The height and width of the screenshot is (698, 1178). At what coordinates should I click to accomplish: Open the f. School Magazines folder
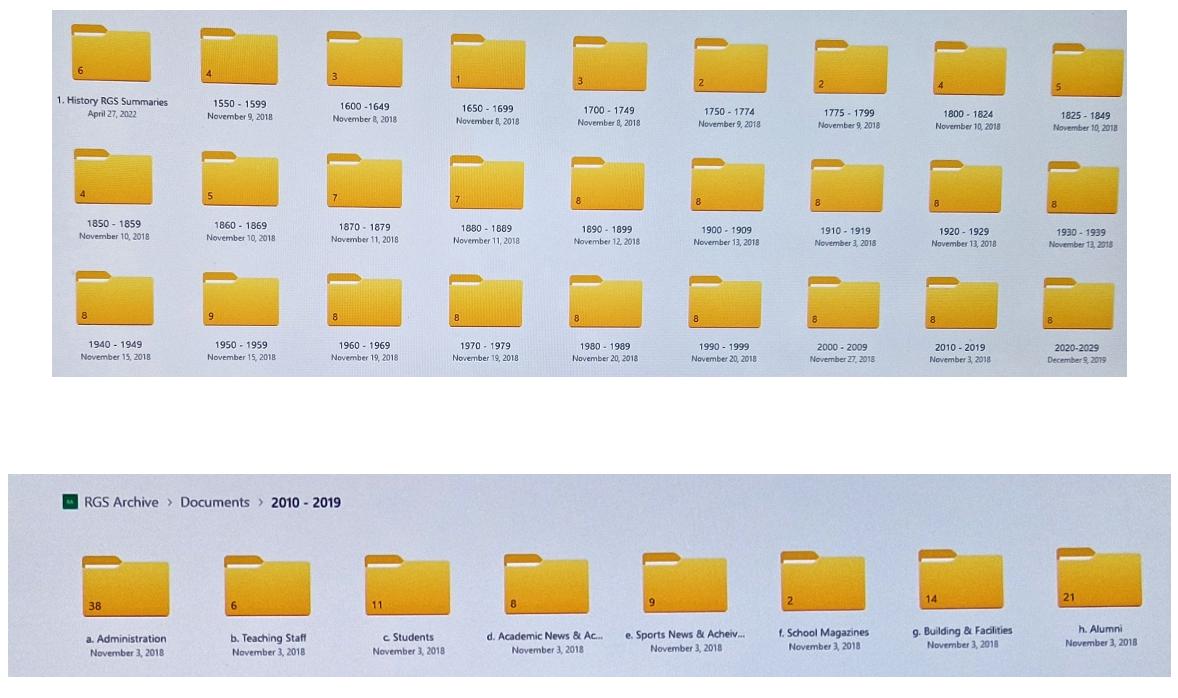823,582
